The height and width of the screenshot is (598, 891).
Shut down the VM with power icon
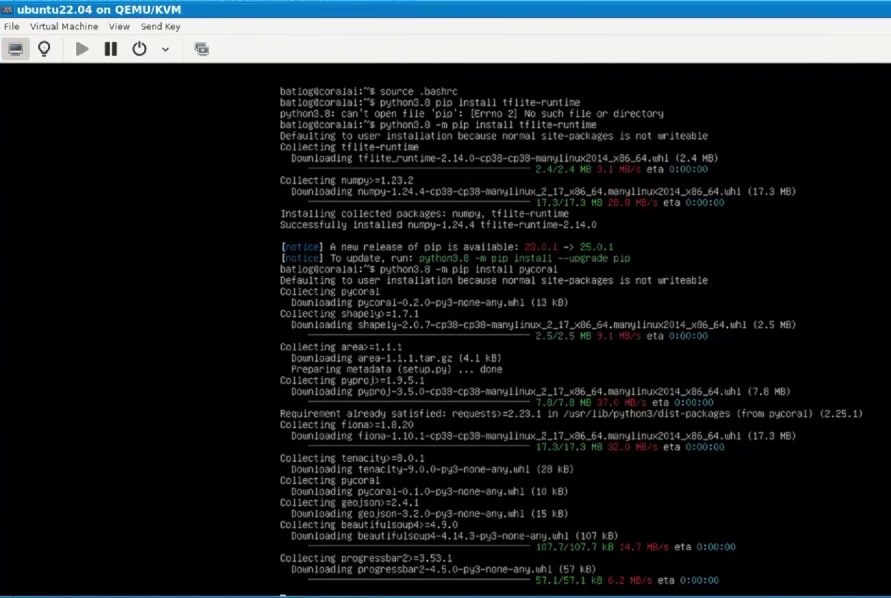coord(139,49)
